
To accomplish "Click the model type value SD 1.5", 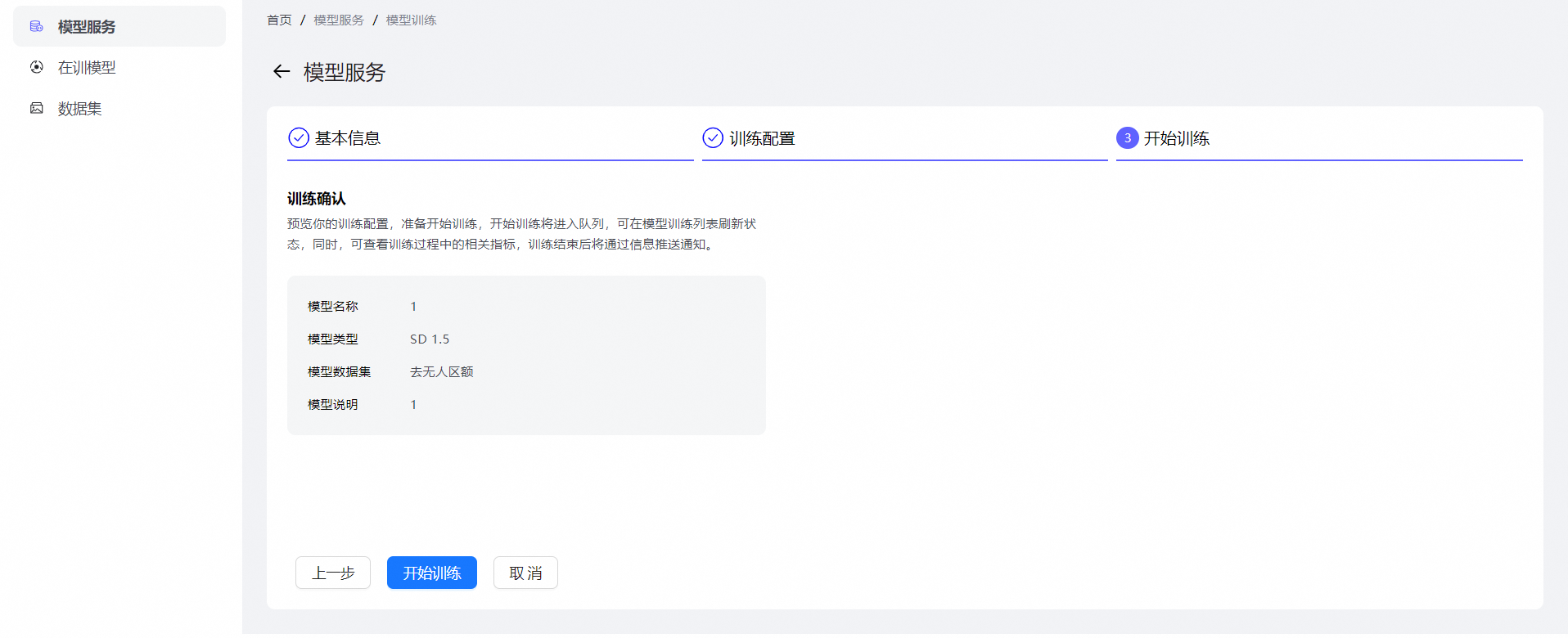I will [430, 339].
